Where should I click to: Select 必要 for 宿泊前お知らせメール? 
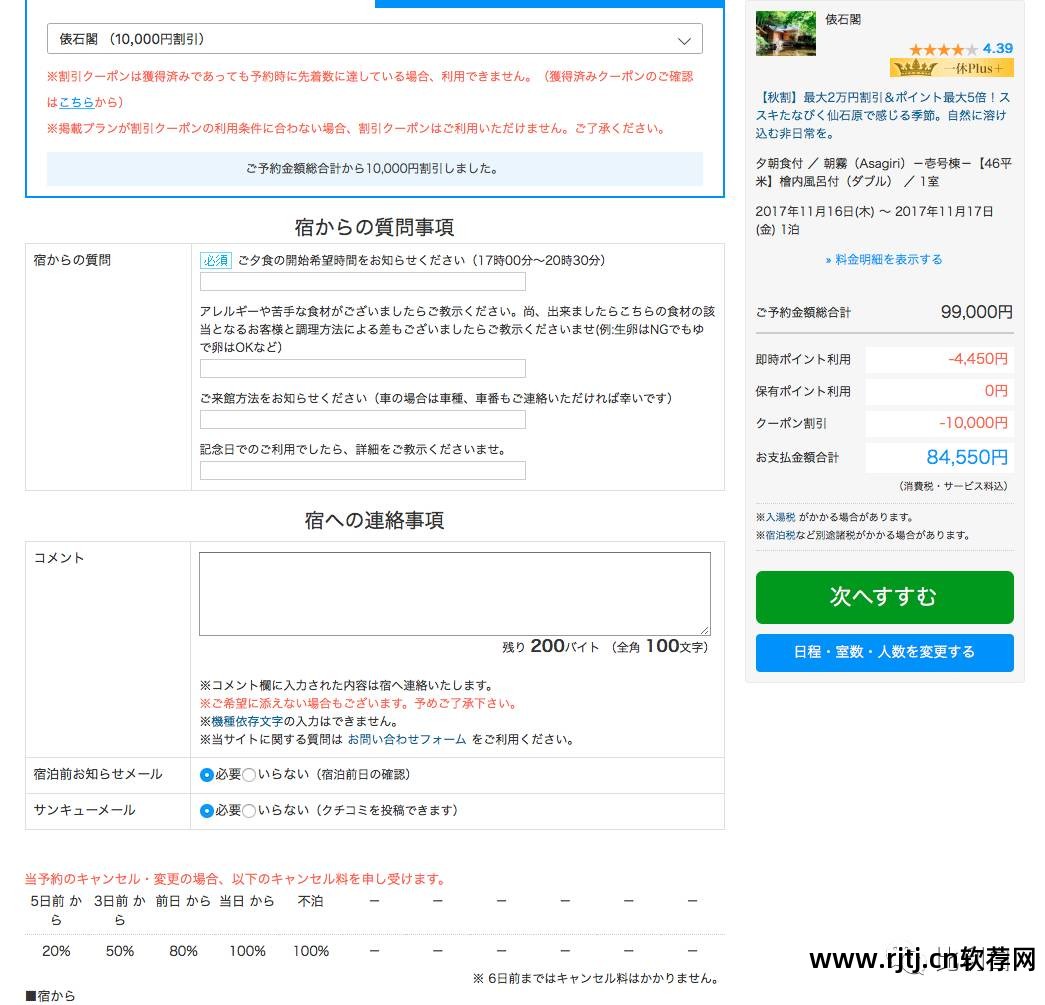point(207,775)
